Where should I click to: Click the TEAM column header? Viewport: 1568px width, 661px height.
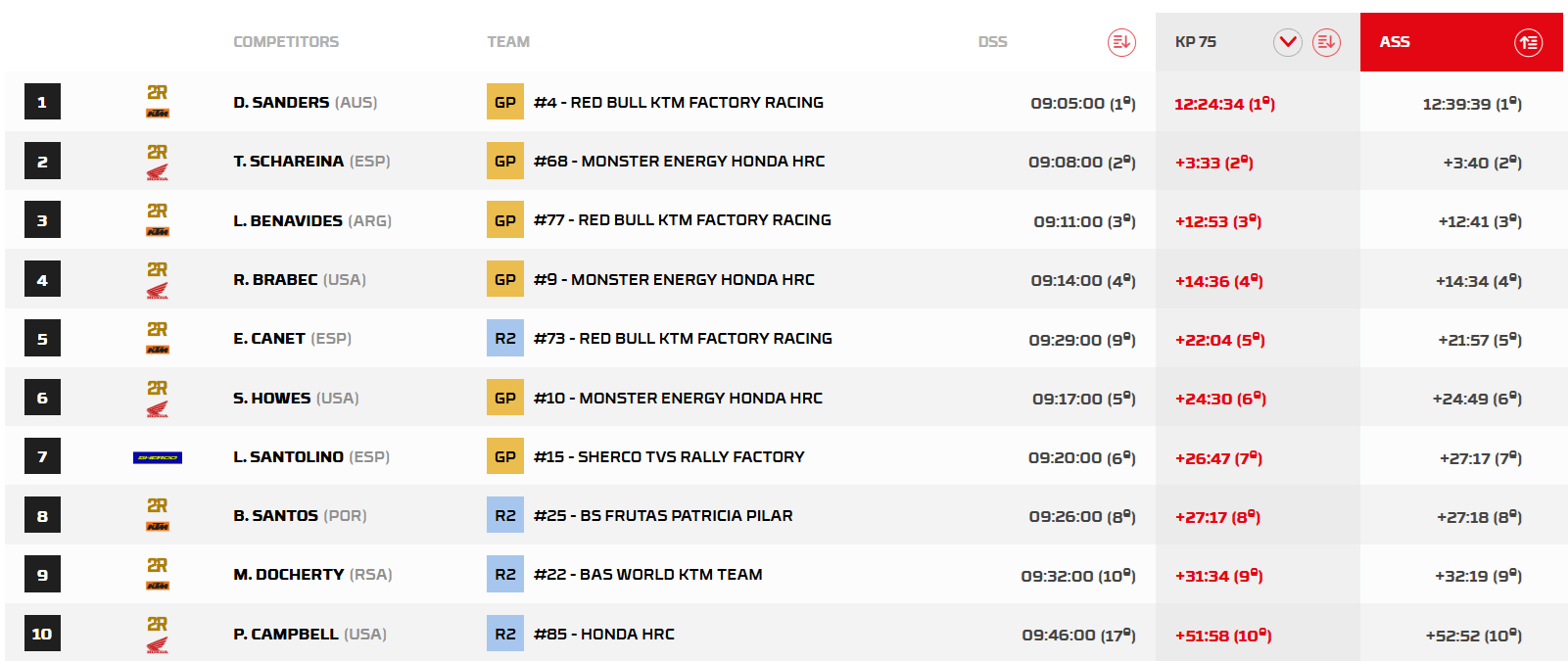pyautogui.click(x=508, y=42)
